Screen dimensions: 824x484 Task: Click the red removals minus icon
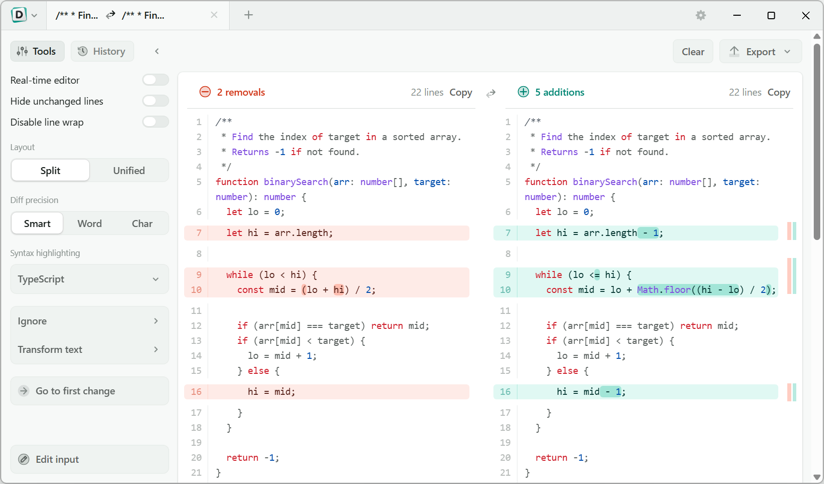(x=205, y=92)
